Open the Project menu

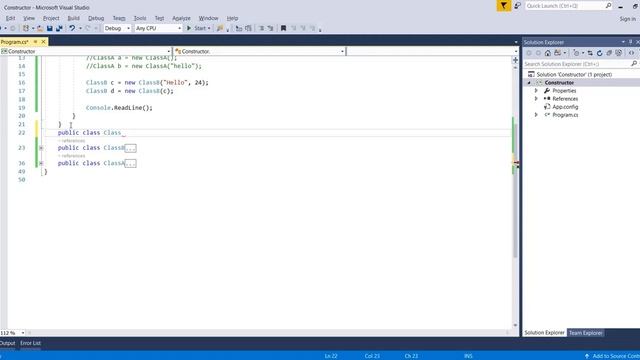(x=51, y=18)
